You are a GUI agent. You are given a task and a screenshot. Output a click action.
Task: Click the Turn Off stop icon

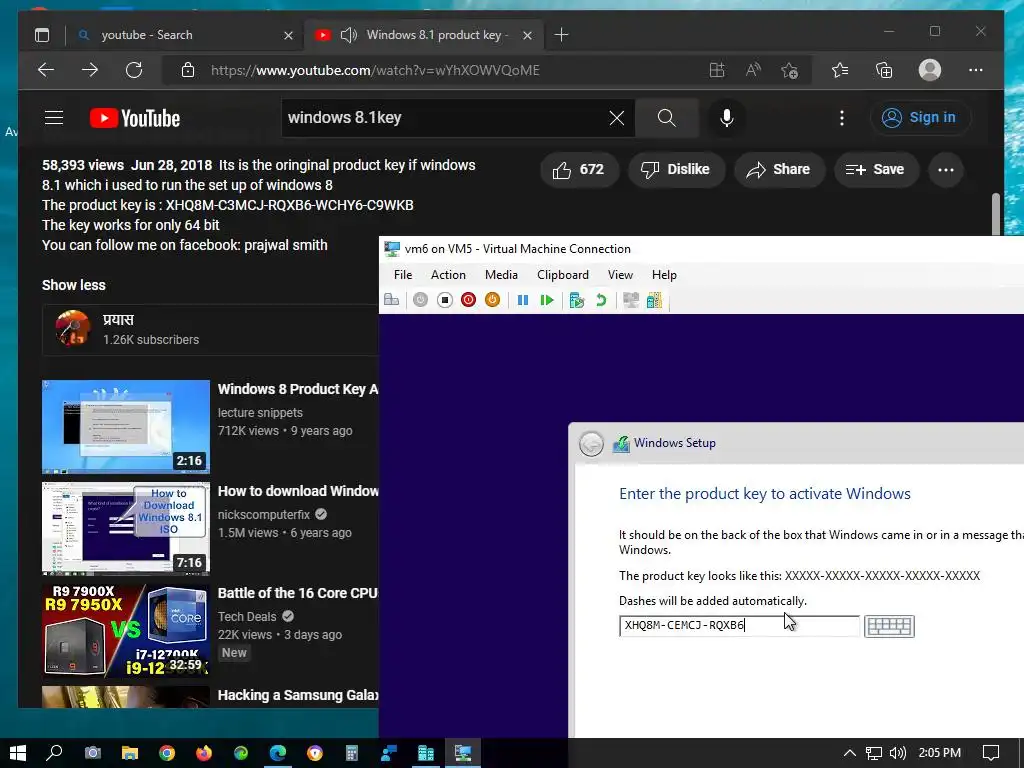coord(445,300)
